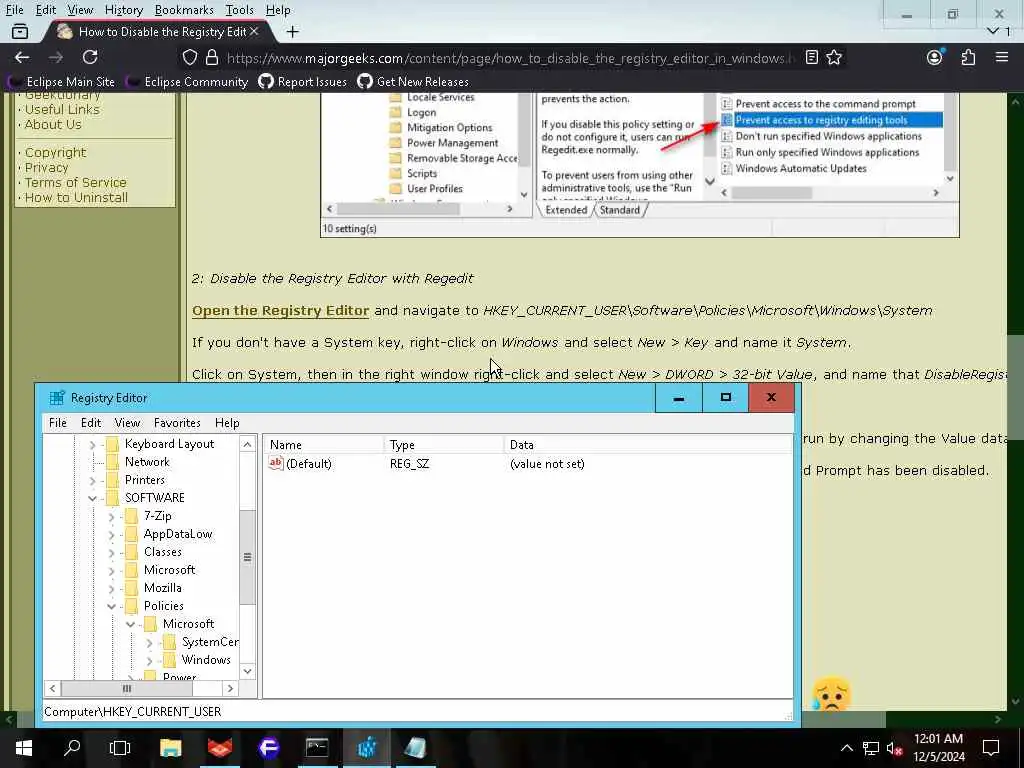This screenshot has height=768, width=1024.
Task: Go back with the browser back arrow
Action: coord(22,57)
